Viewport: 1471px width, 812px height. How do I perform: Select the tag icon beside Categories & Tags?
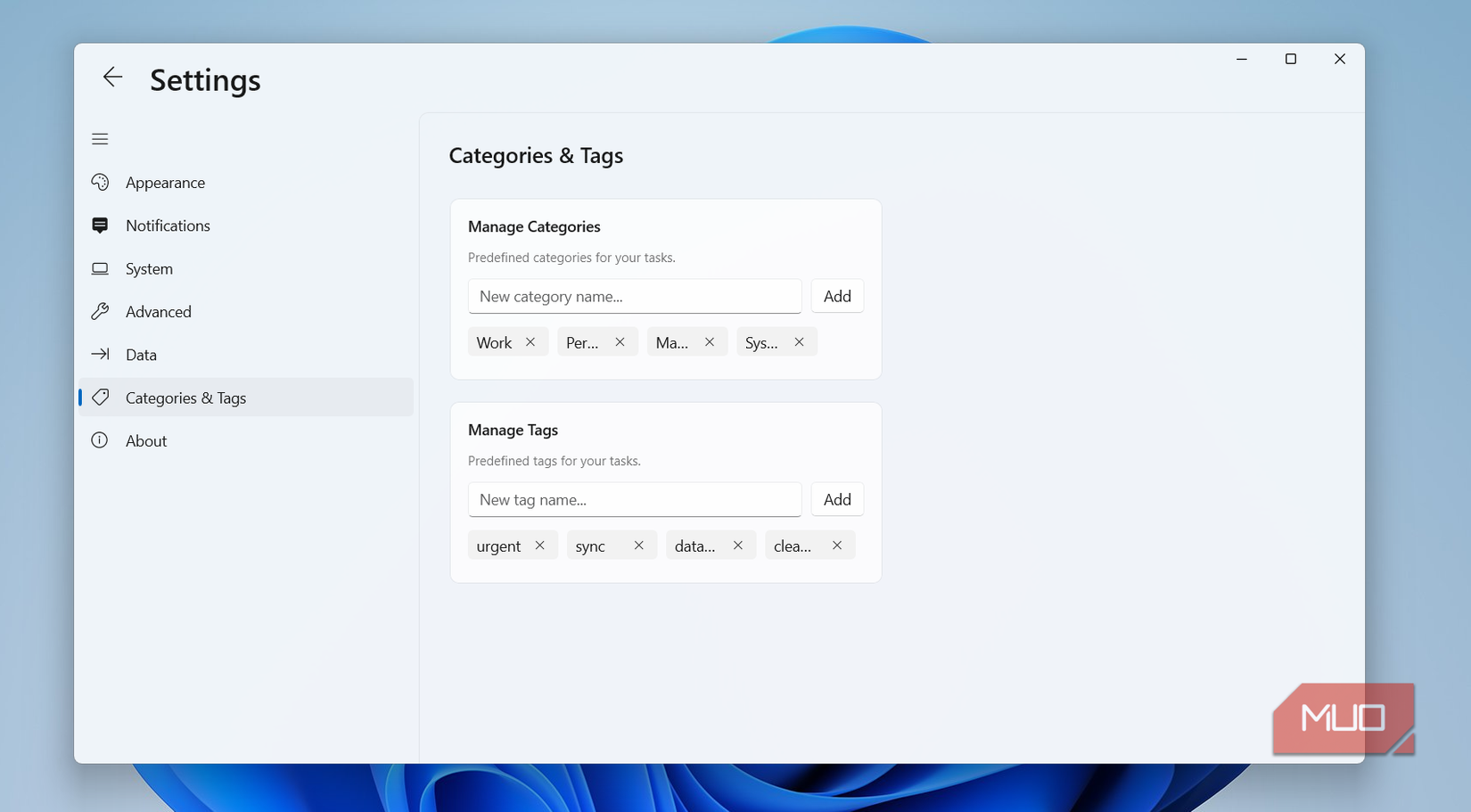click(101, 397)
